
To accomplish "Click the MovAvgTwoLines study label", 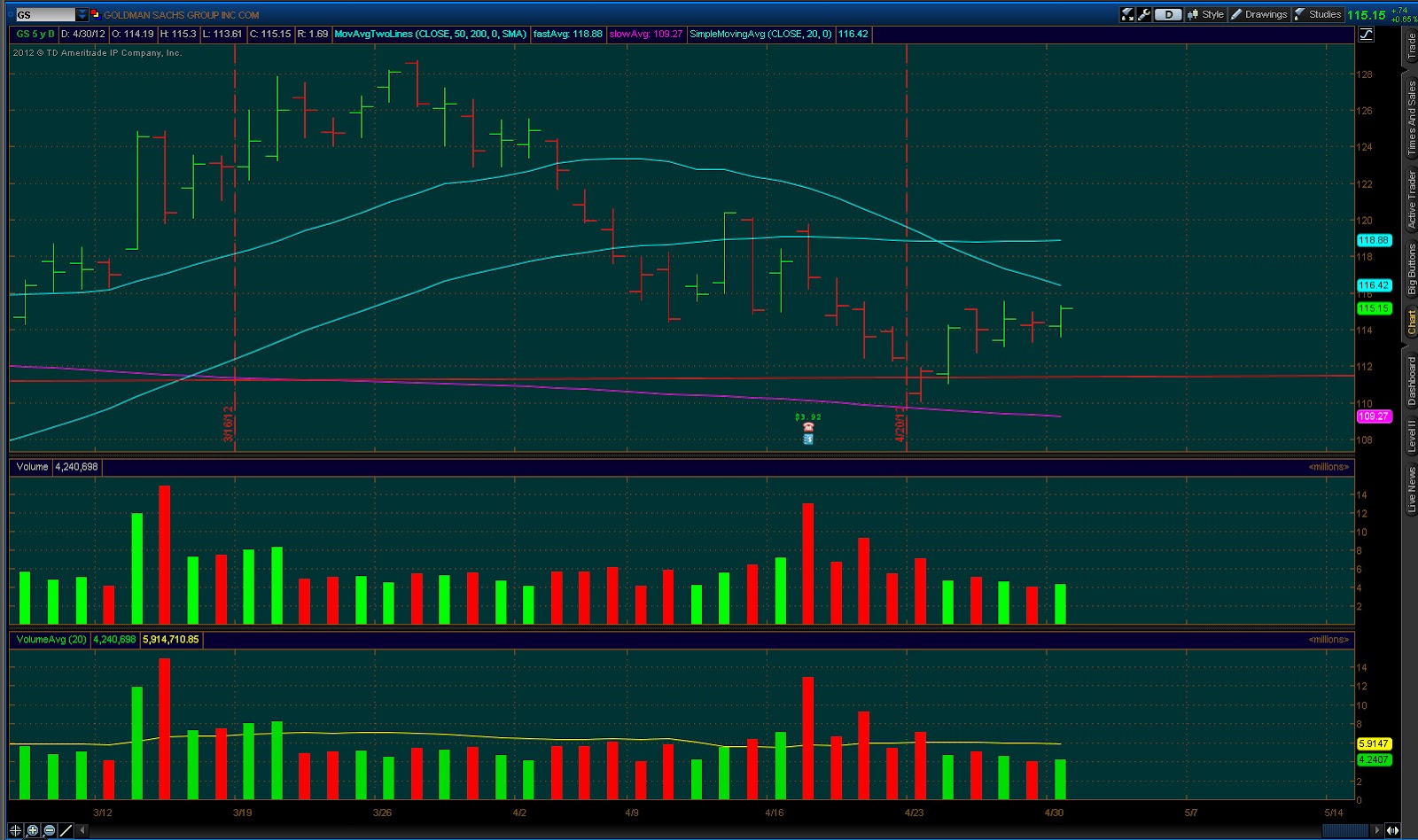I will point(430,34).
